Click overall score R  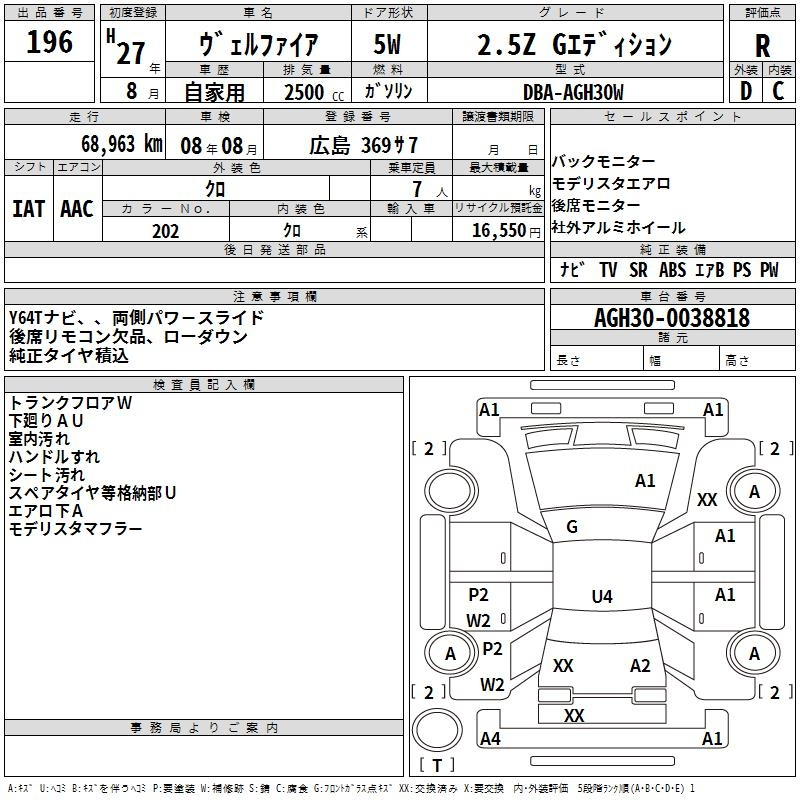pyautogui.click(x=762, y=46)
